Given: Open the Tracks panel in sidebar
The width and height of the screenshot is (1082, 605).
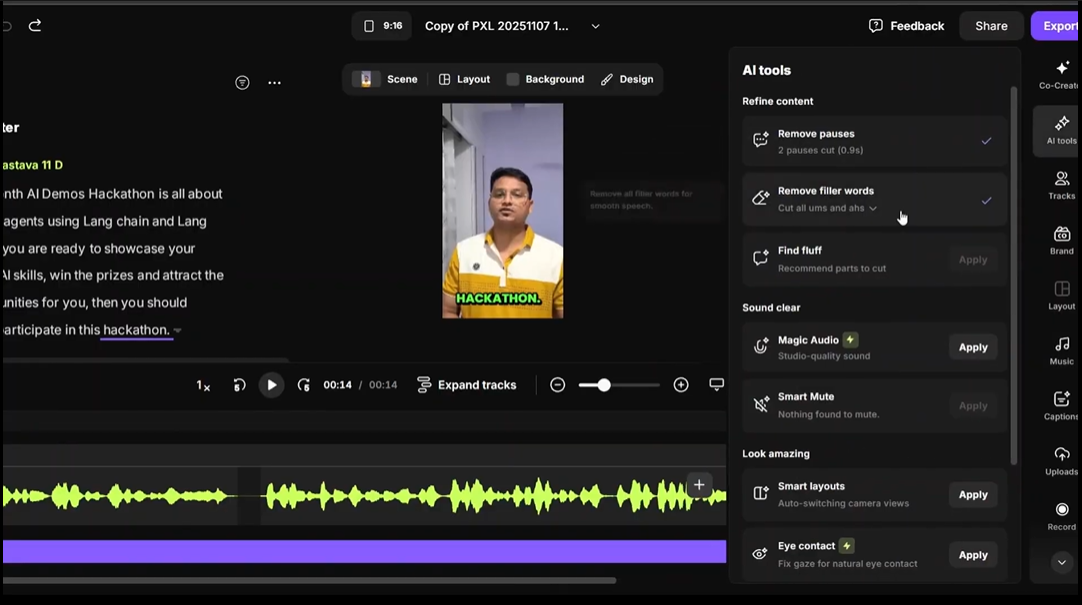Looking at the screenshot, I should point(1061,186).
